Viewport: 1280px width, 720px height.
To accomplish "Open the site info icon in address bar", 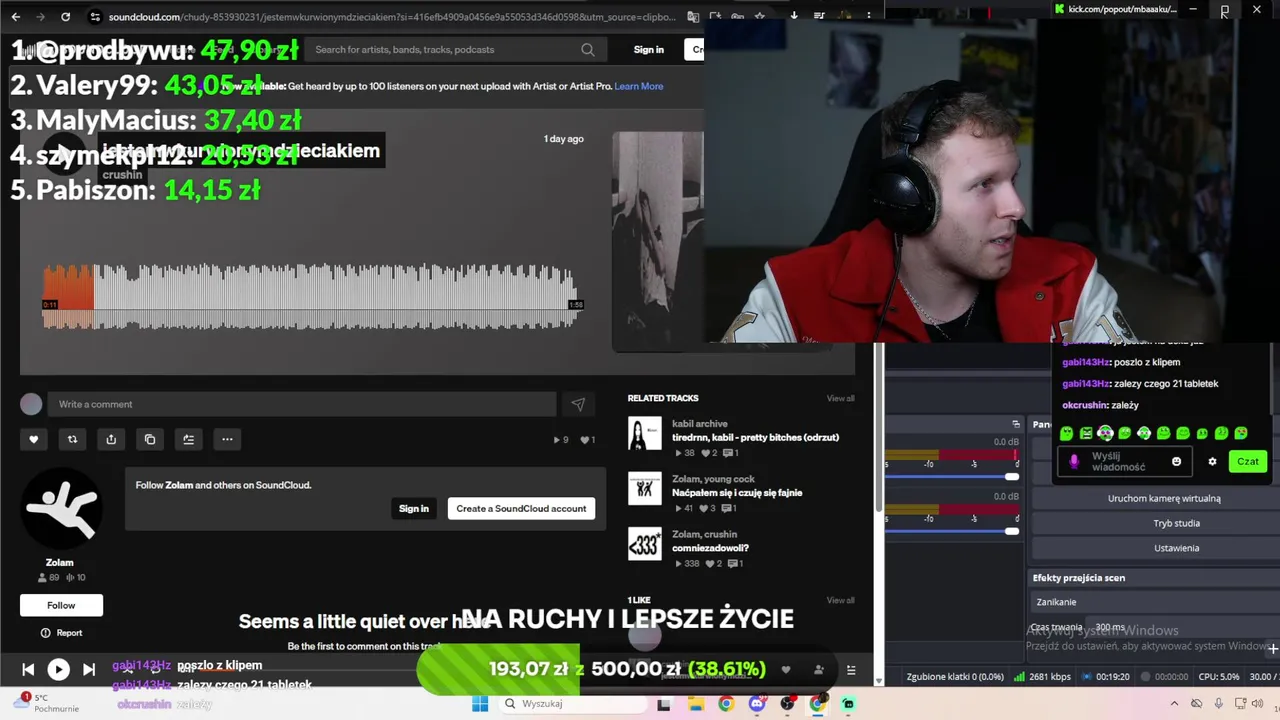I will click(x=95, y=17).
